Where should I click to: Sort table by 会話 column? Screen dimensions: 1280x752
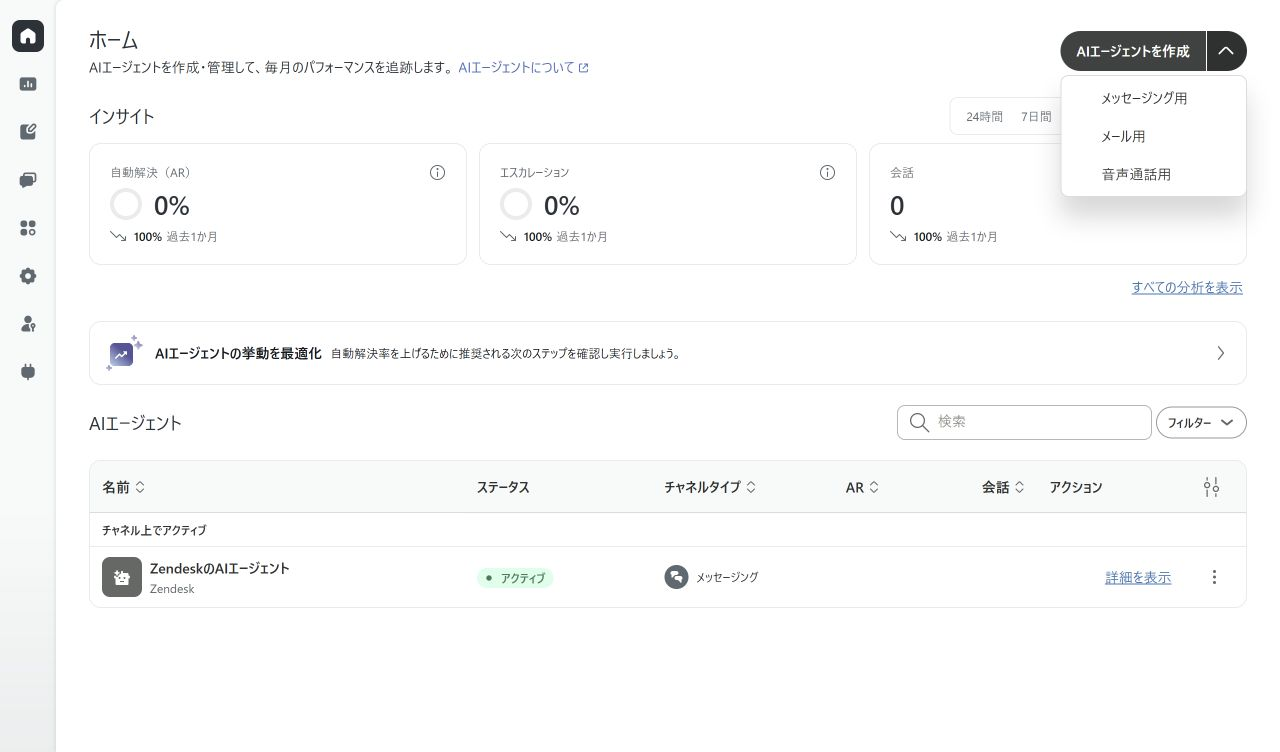coord(1003,487)
